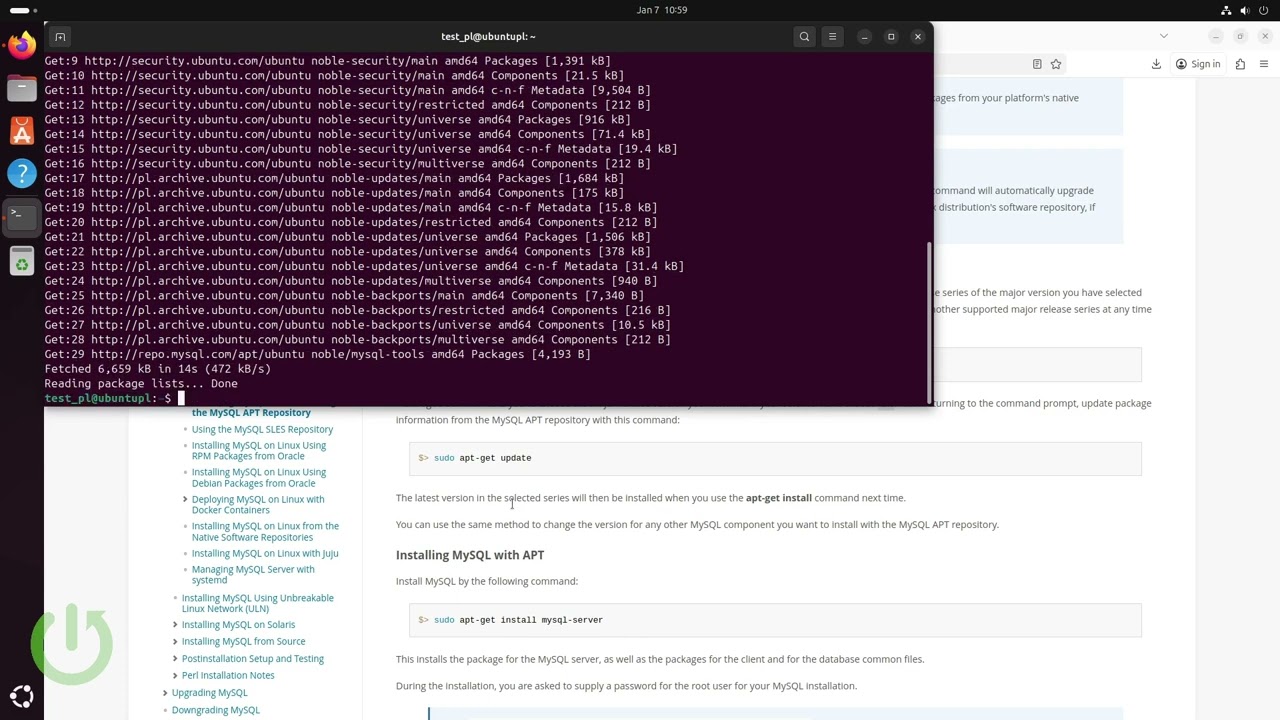The image size is (1280, 720).
Task: Click the Terminal icon in dock
Action: [22, 218]
